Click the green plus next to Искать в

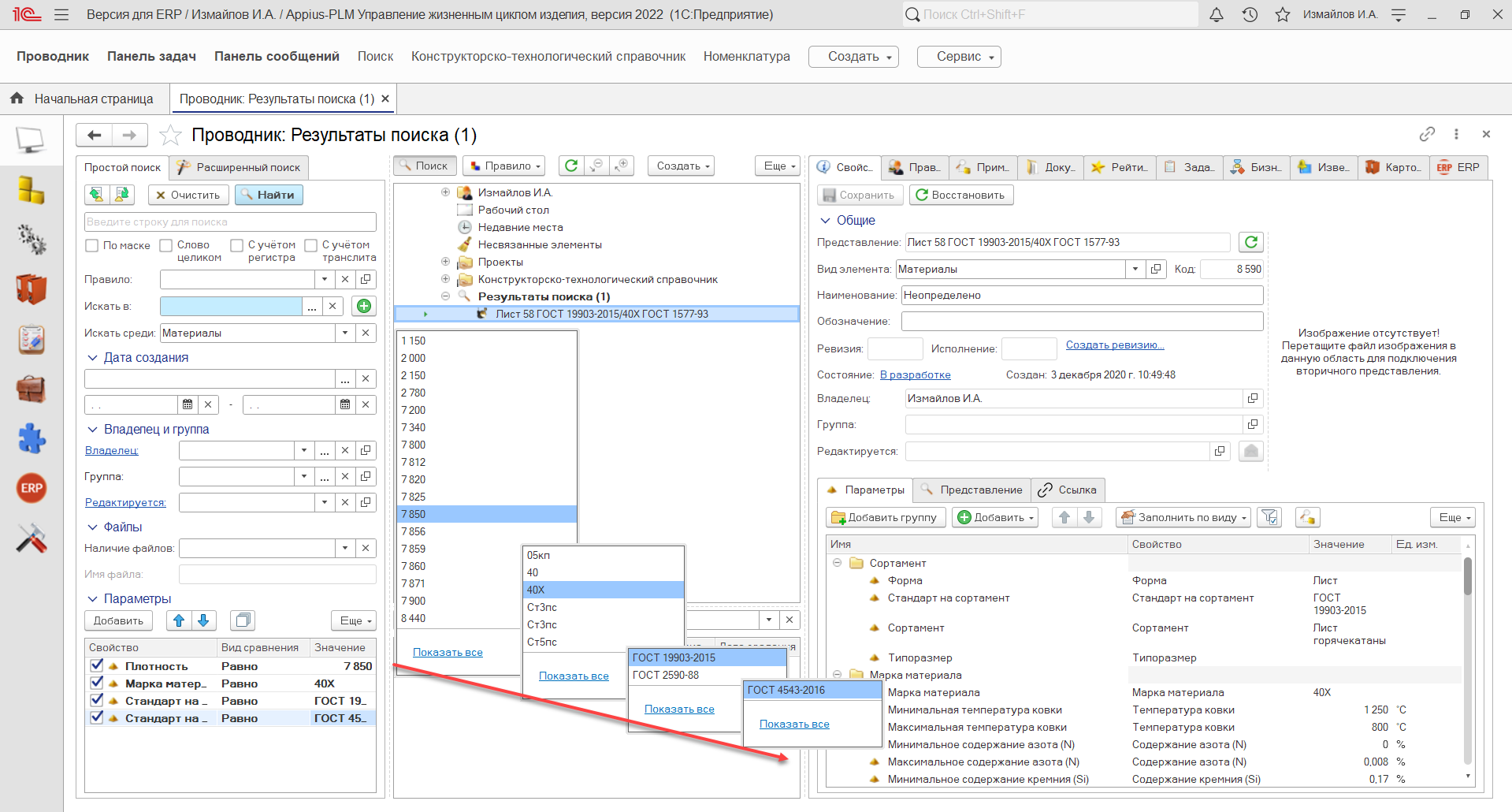(x=364, y=306)
